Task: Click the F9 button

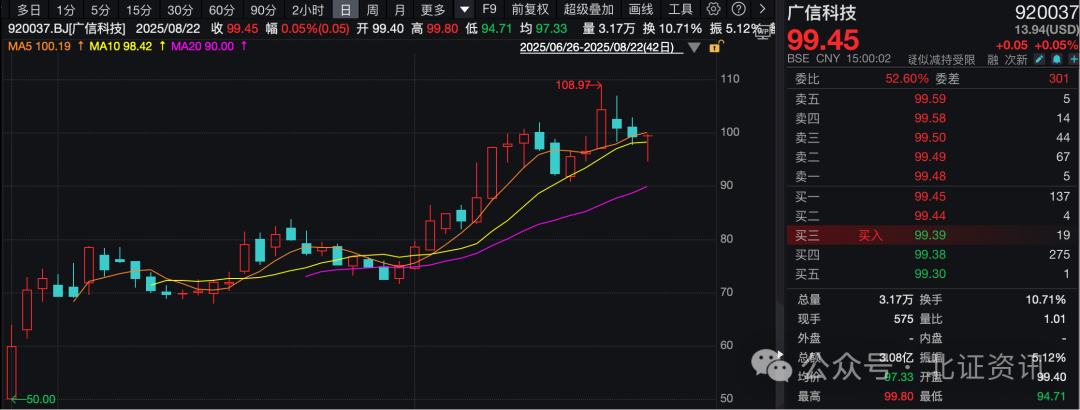Action: [489, 10]
